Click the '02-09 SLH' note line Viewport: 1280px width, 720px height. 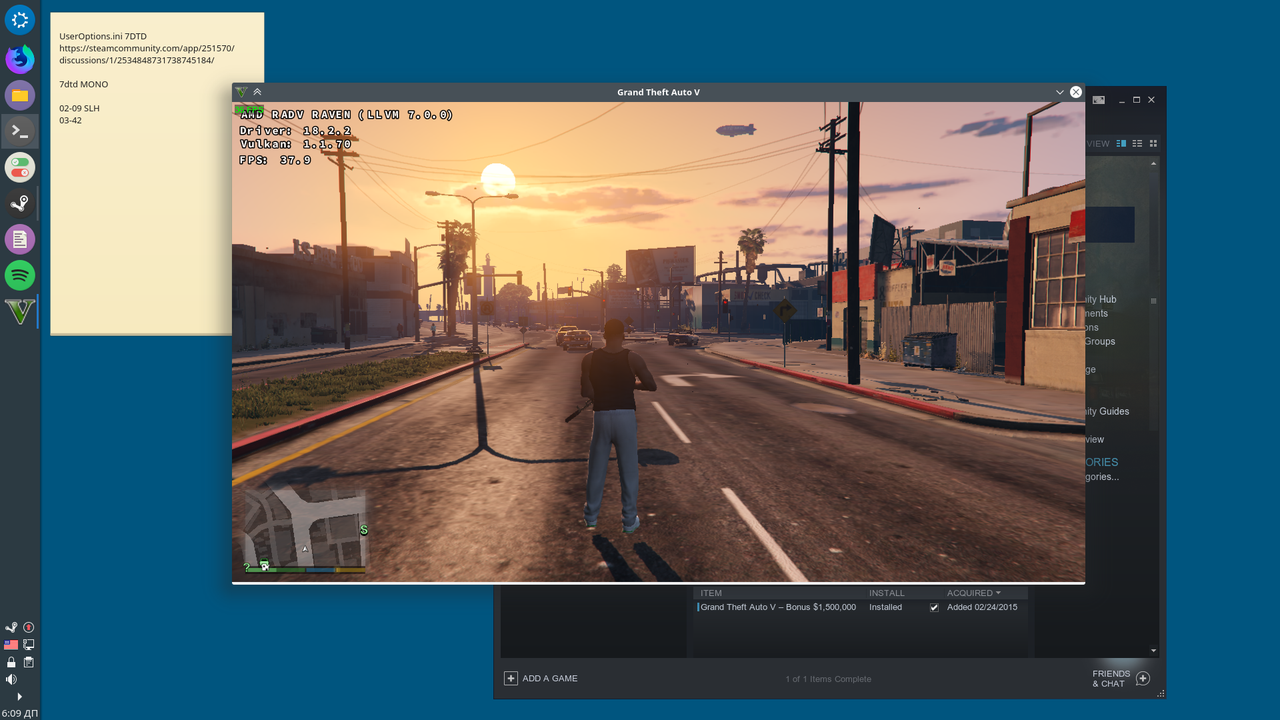click(79, 108)
